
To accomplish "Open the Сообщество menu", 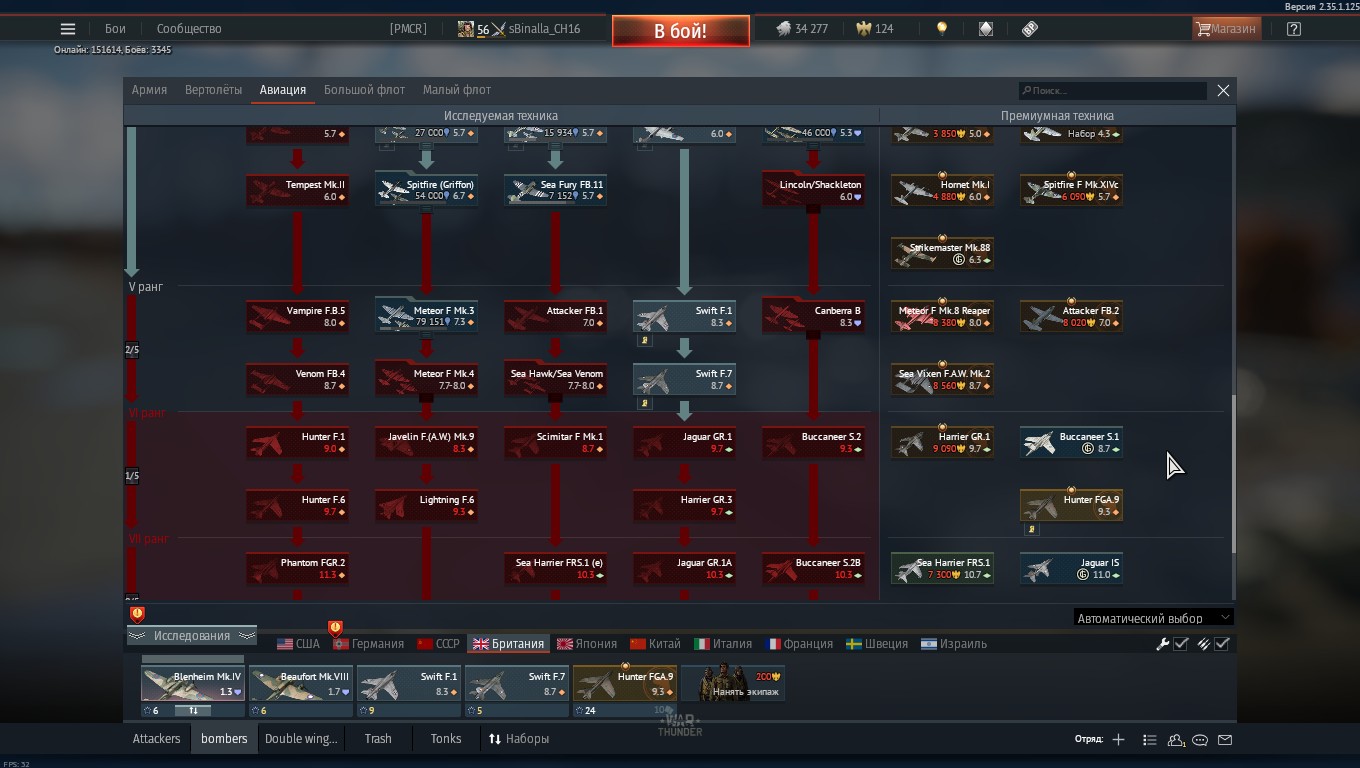I will point(189,29).
